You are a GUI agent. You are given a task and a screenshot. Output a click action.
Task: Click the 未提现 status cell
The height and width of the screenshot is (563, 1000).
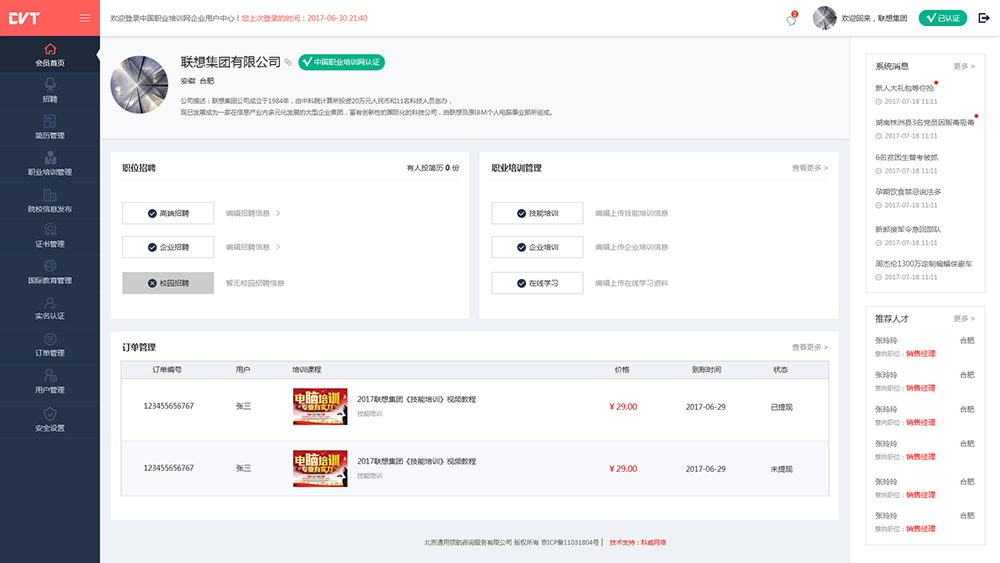coord(781,469)
